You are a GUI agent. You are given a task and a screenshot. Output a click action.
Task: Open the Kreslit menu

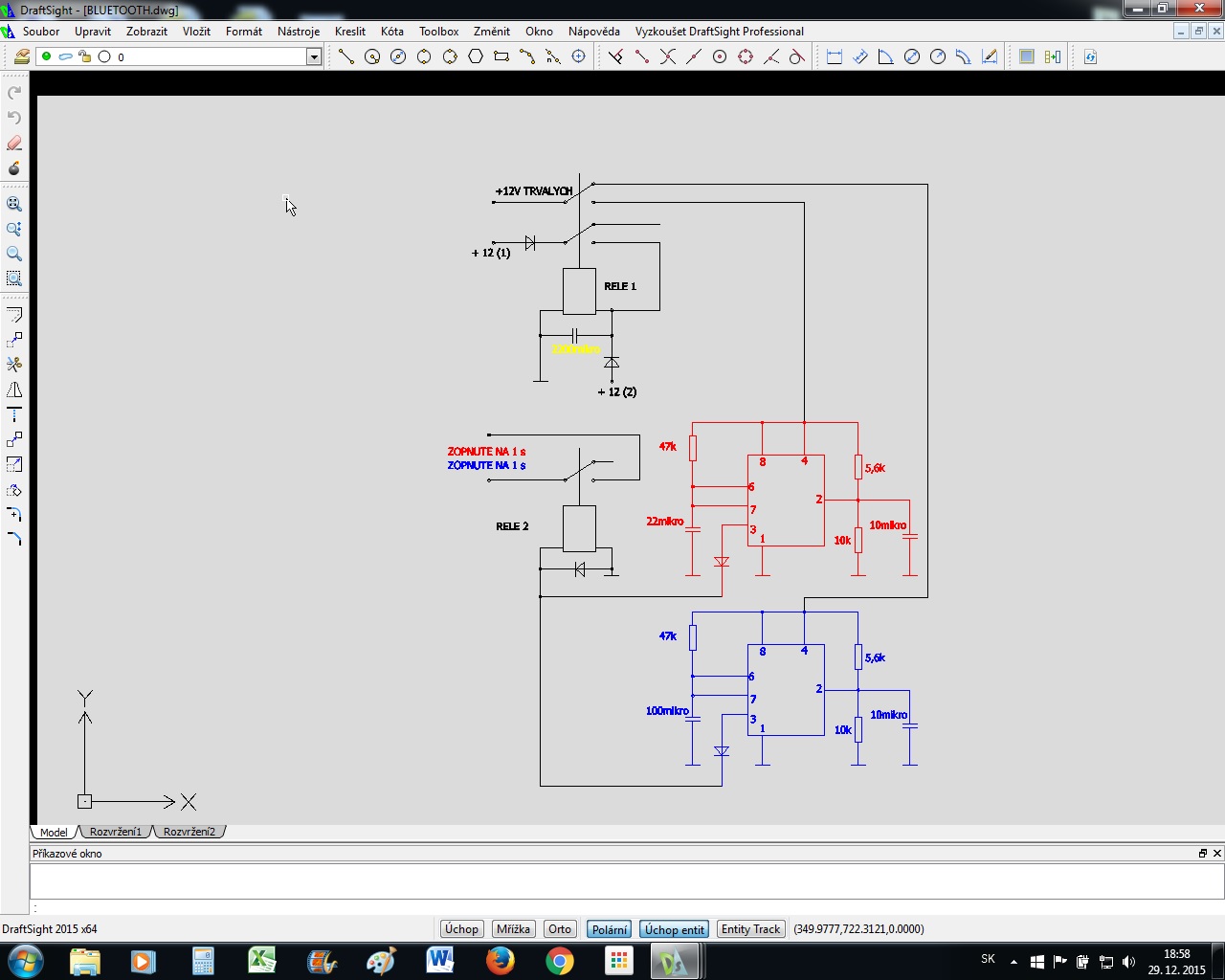(x=349, y=32)
